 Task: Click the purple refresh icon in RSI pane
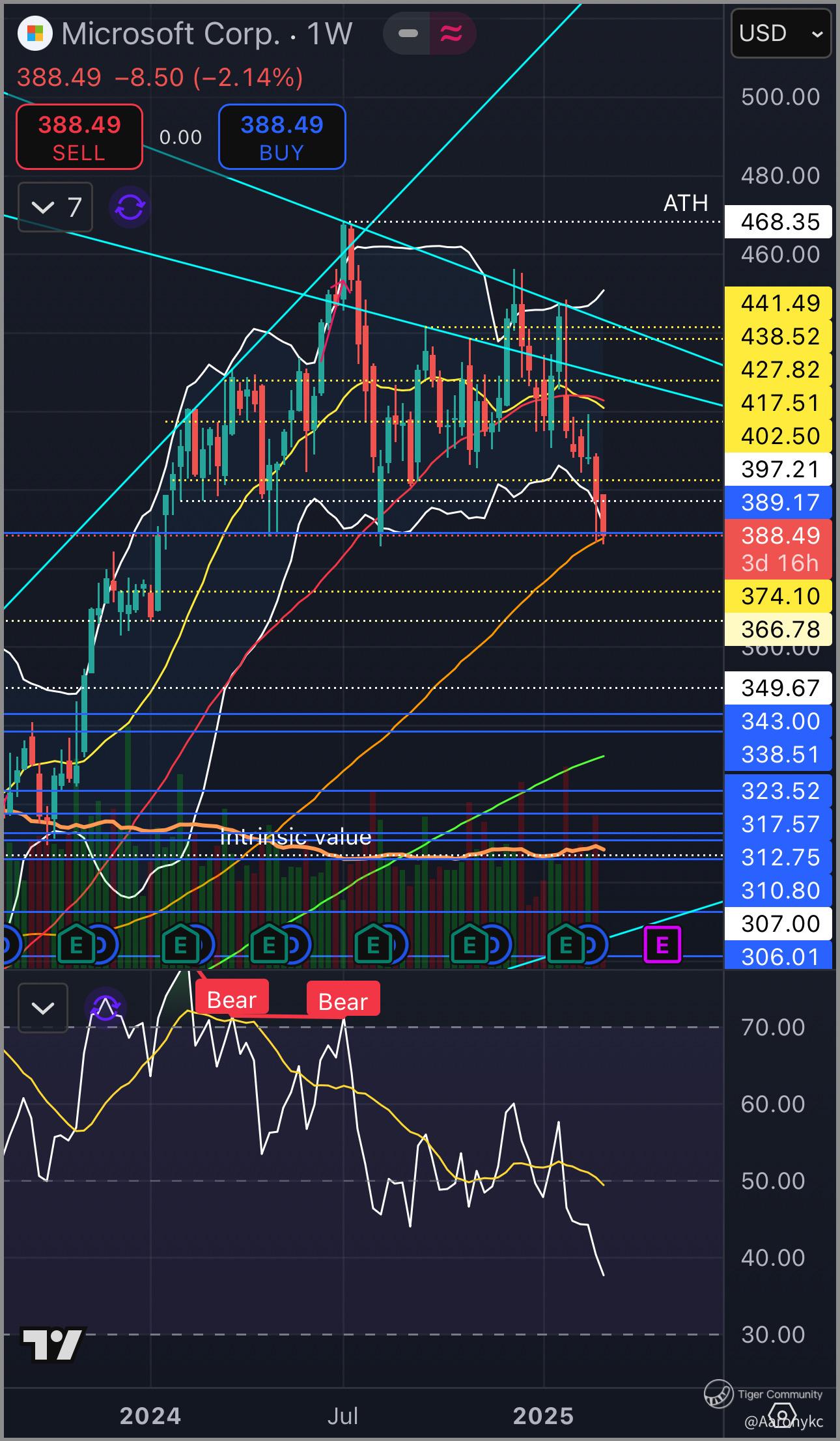pyautogui.click(x=105, y=1008)
